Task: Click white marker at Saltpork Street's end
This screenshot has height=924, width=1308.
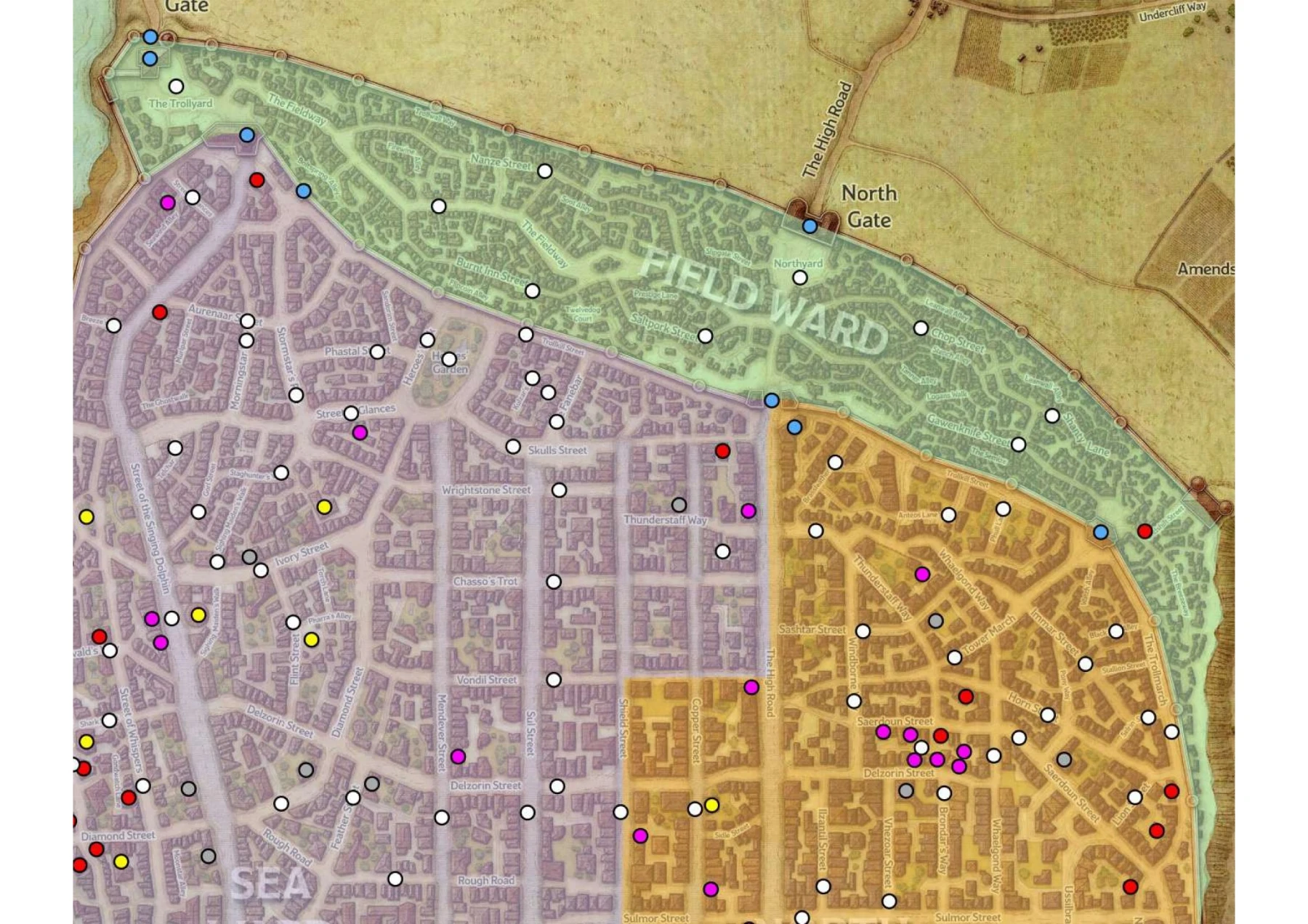Action: click(x=706, y=336)
